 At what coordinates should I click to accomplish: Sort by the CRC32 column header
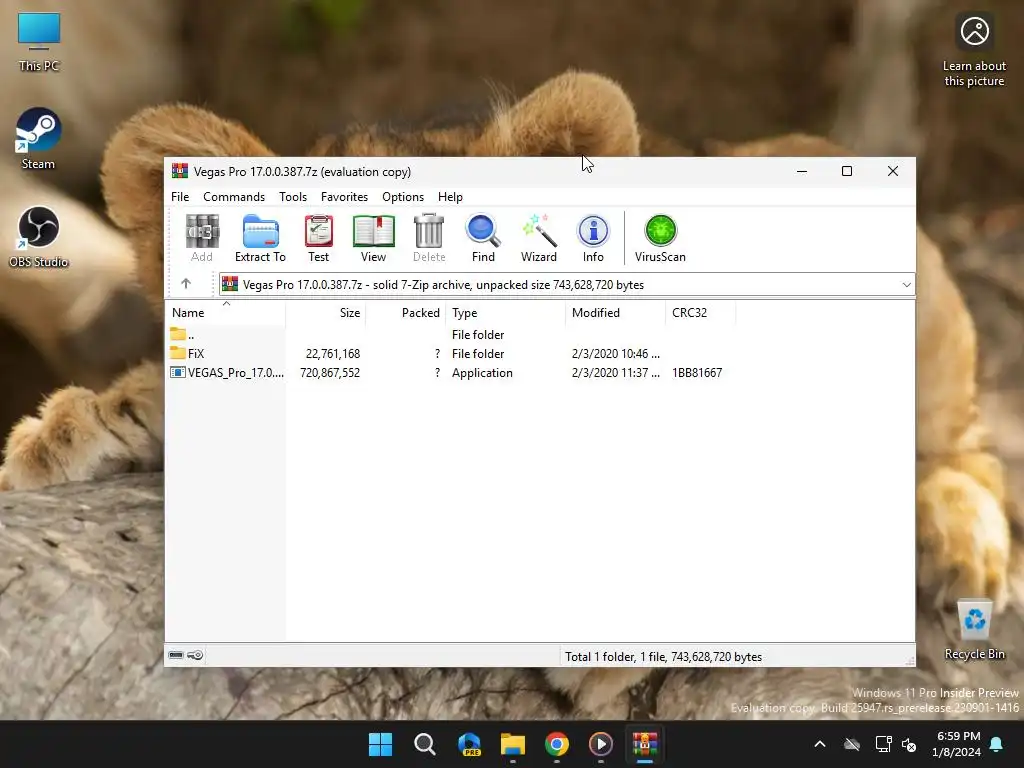(x=701, y=313)
